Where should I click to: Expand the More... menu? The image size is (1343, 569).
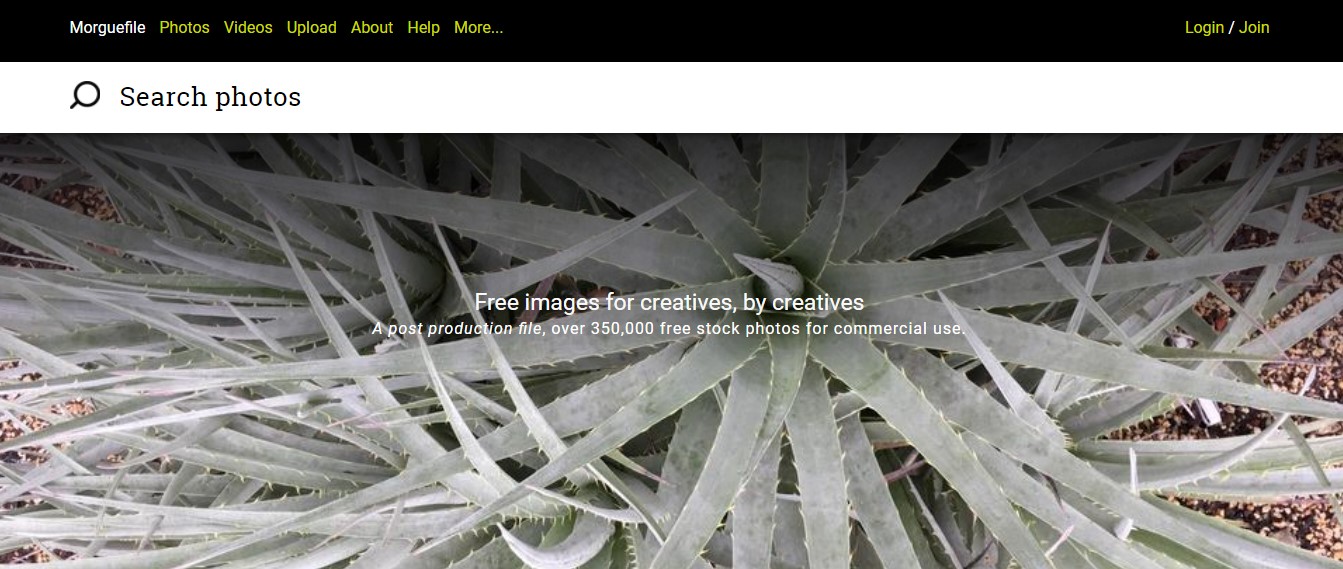point(479,28)
